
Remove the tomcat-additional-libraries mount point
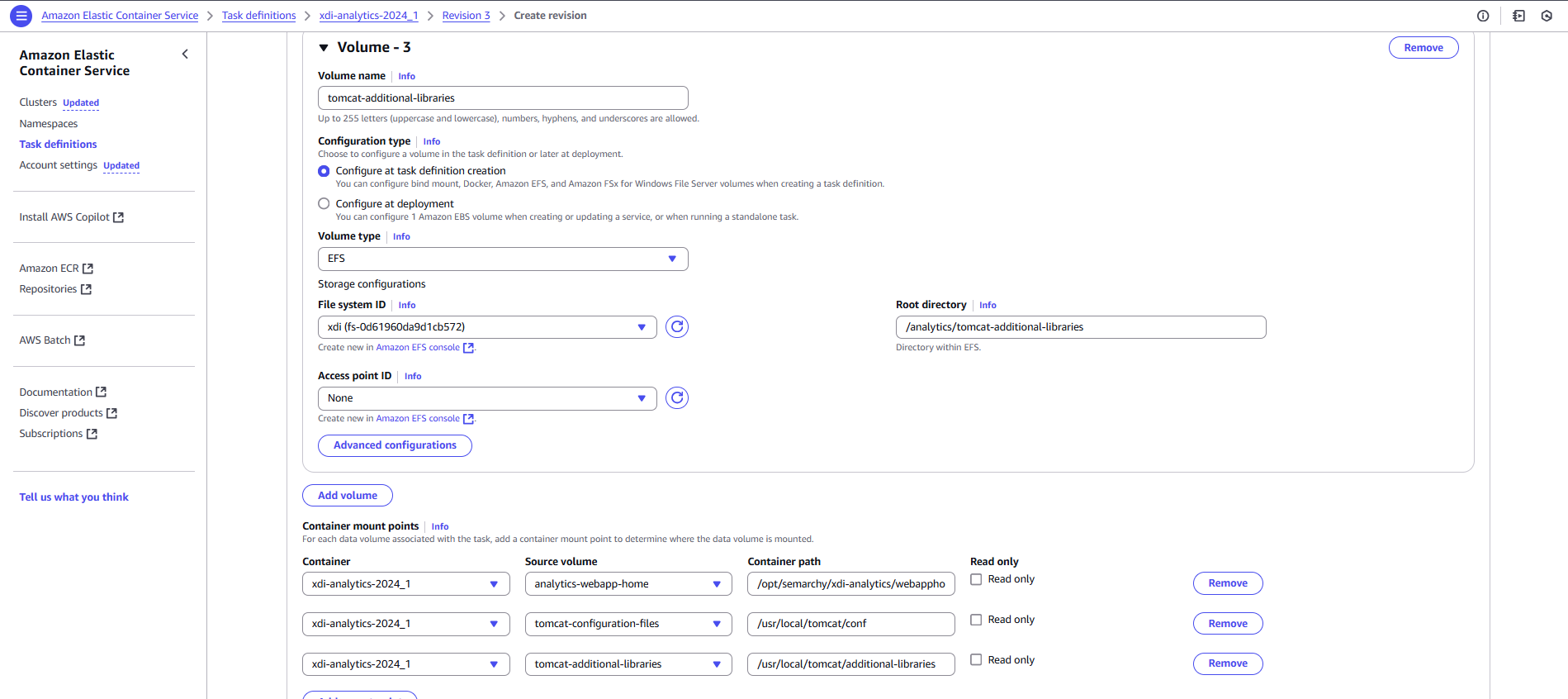(x=1228, y=663)
